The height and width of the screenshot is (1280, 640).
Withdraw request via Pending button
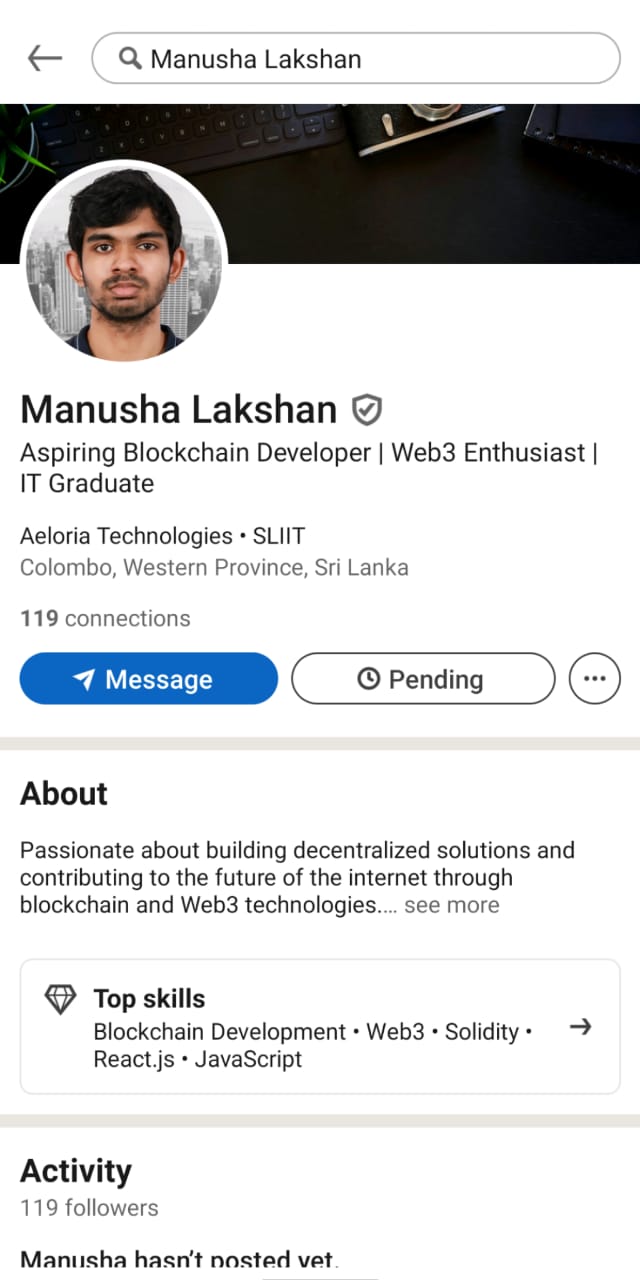[x=422, y=679]
